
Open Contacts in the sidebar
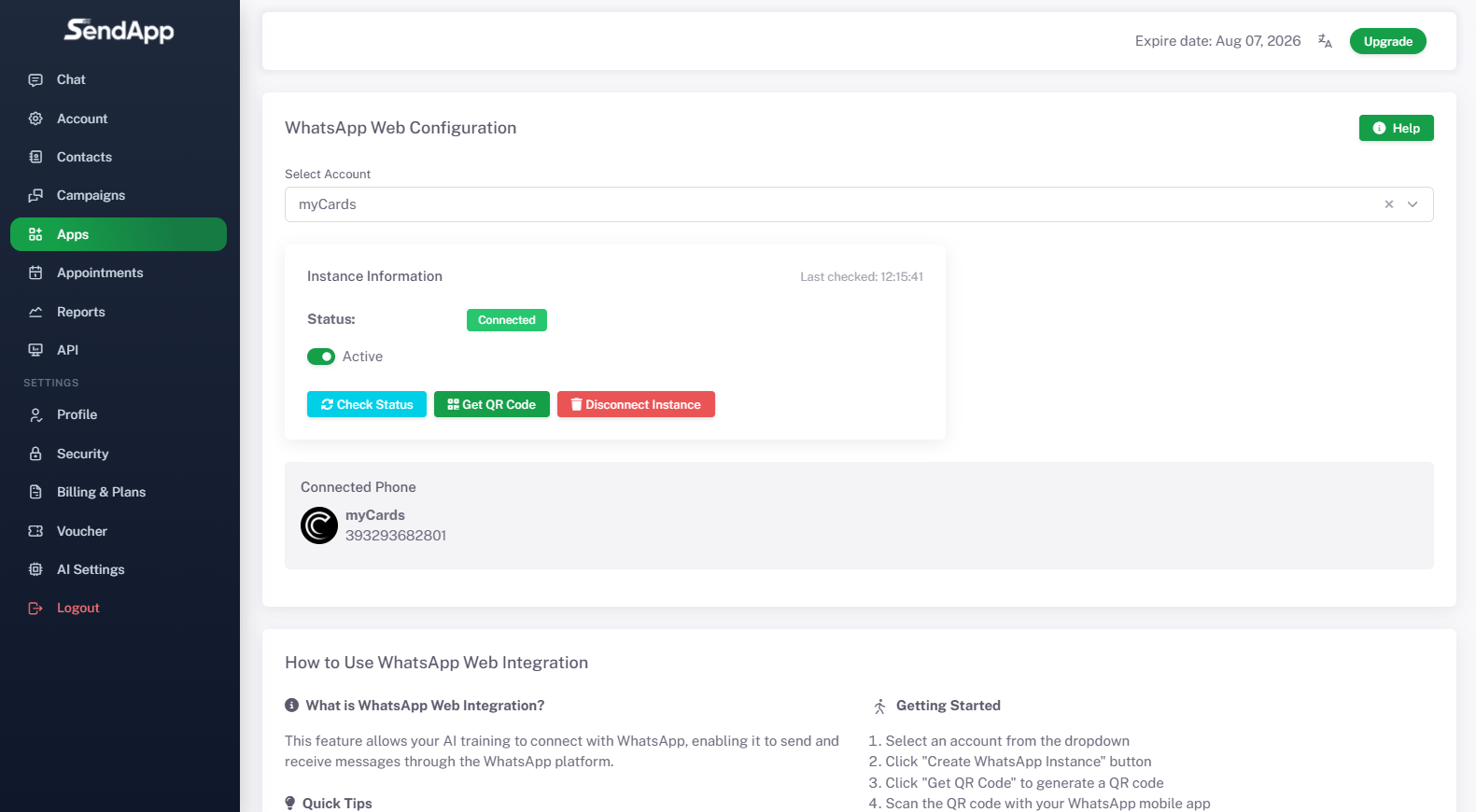click(x=119, y=157)
